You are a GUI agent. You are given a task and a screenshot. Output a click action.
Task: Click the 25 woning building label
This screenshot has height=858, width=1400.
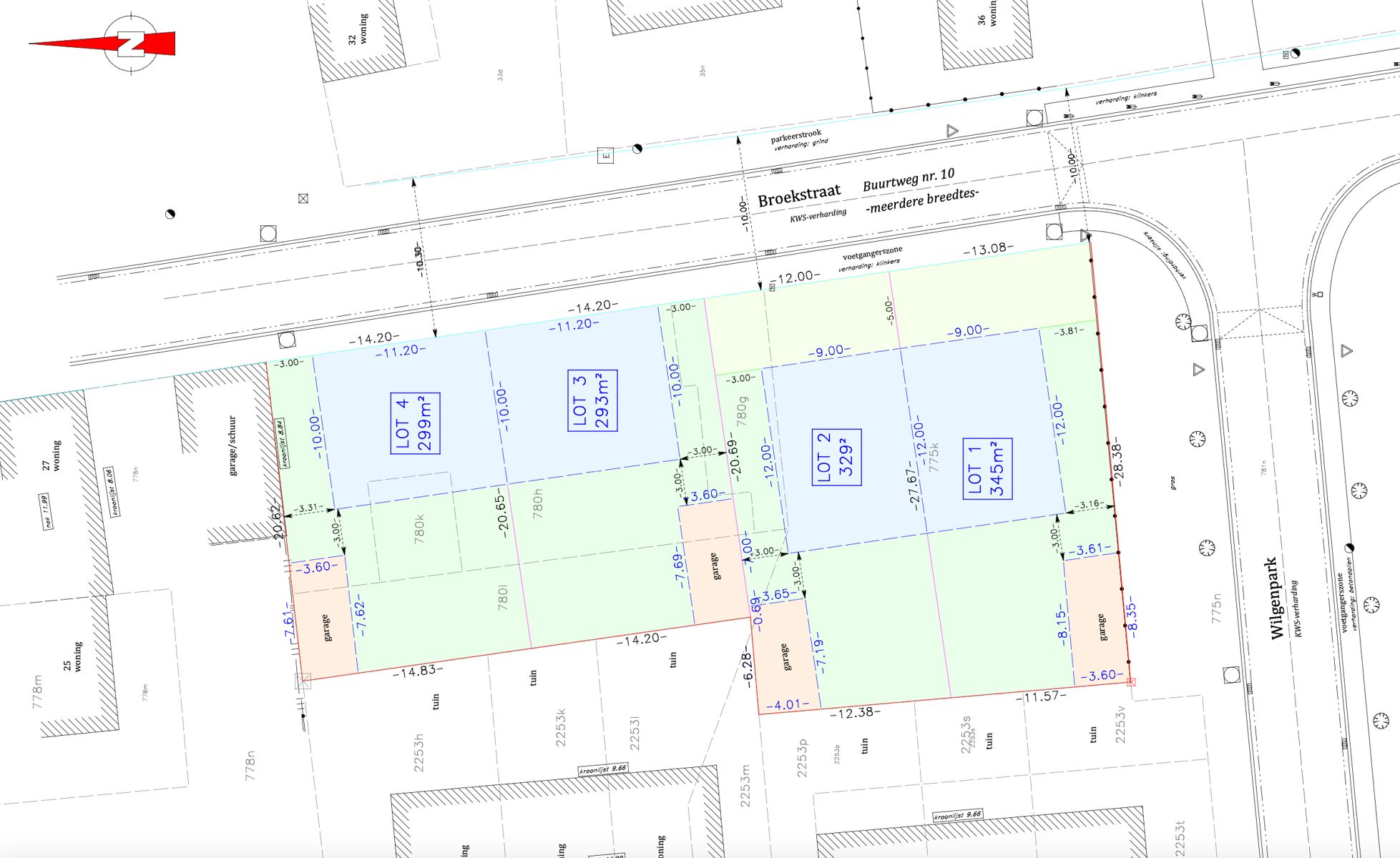[73, 657]
